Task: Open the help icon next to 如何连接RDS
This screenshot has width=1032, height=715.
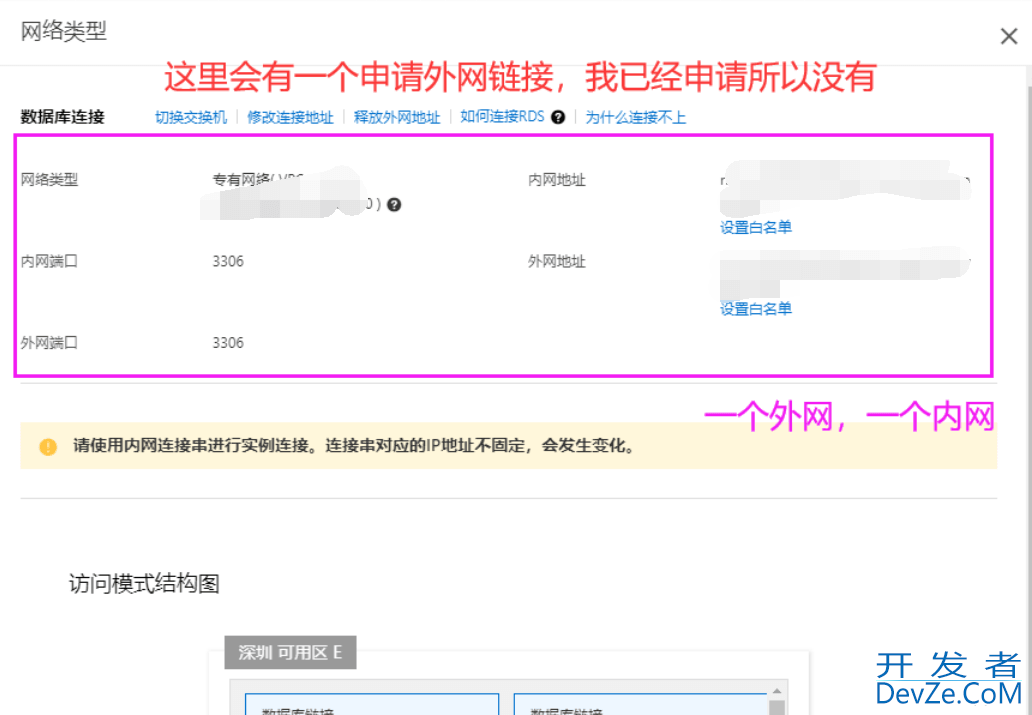Action: tap(558, 117)
